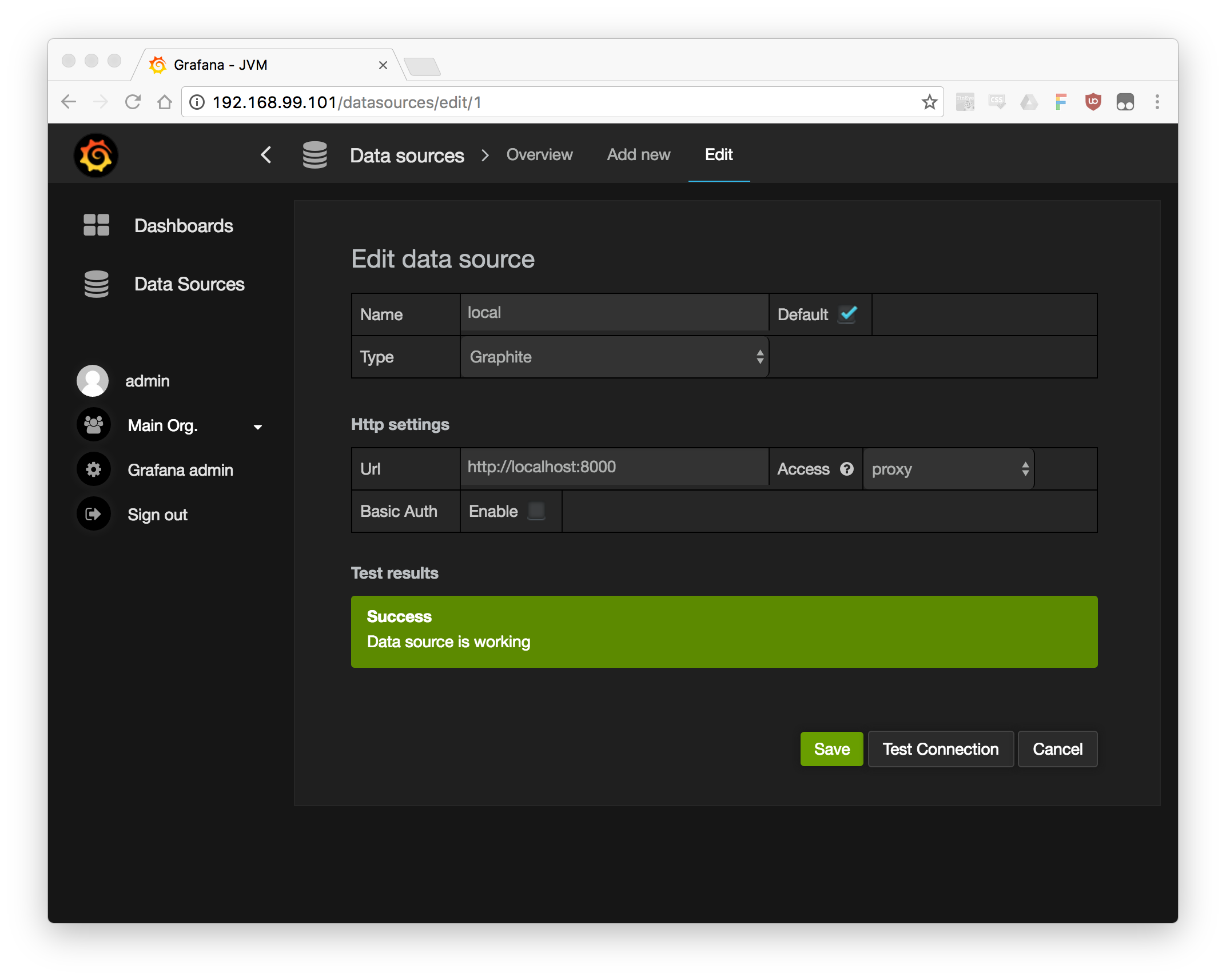Click the 'Test results' section label
1226x980 pixels.
click(x=395, y=573)
